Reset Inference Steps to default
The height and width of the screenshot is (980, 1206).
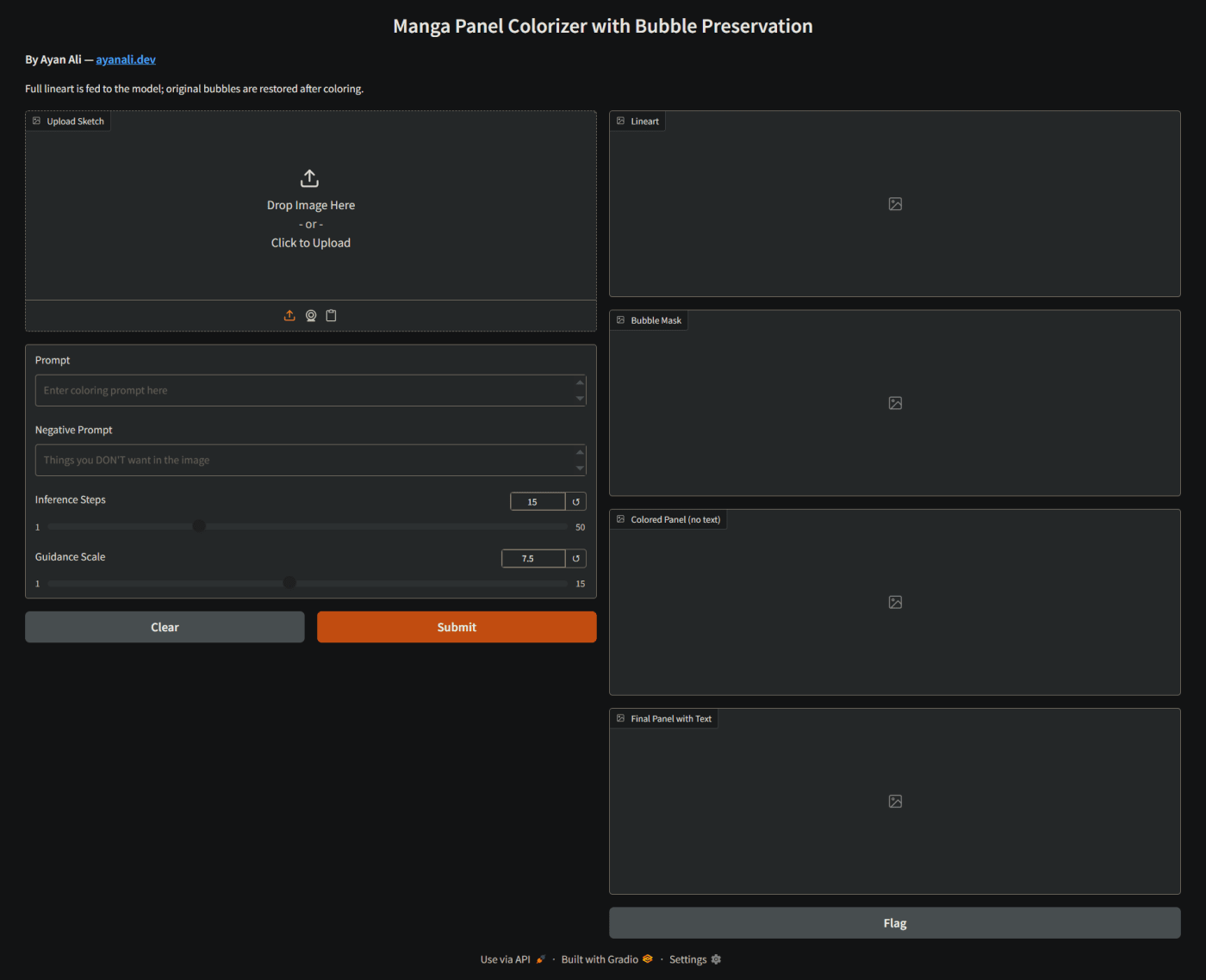pyautogui.click(x=576, y=502)
